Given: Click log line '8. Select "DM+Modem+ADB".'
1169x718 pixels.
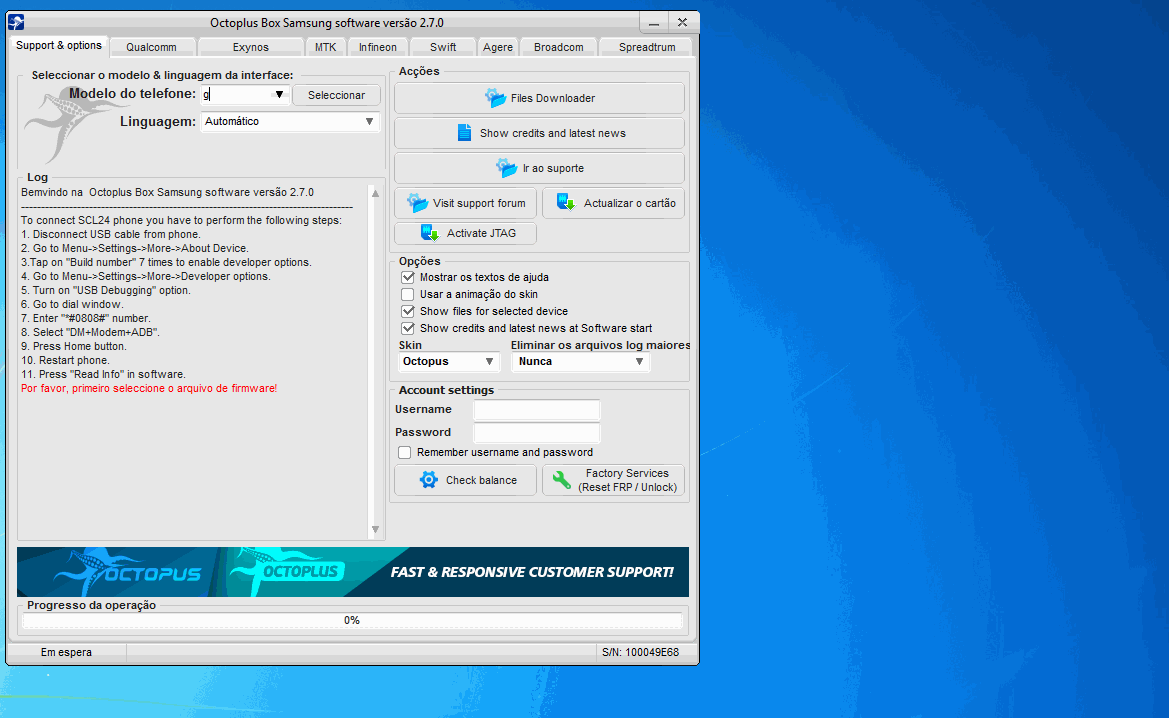Looking at the screenshot, I should pos(90,333).
